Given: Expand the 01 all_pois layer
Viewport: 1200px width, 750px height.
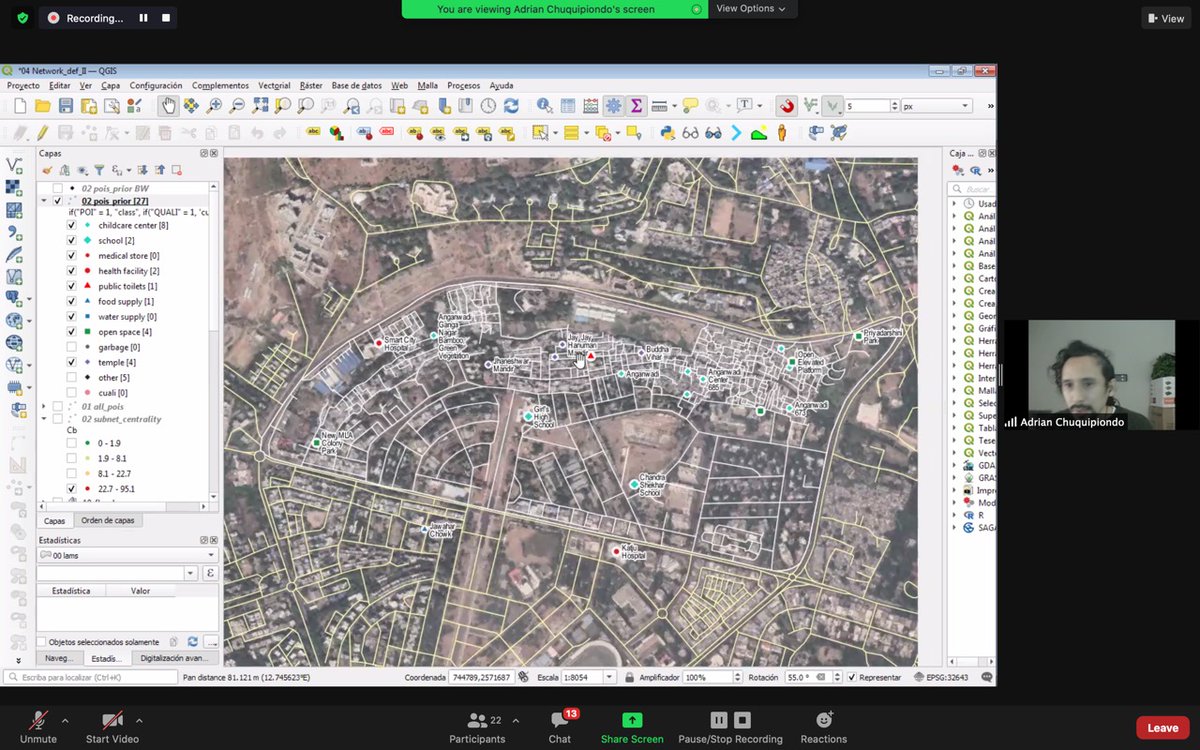Looking at the screenshot, I should [x=44, y=406].
